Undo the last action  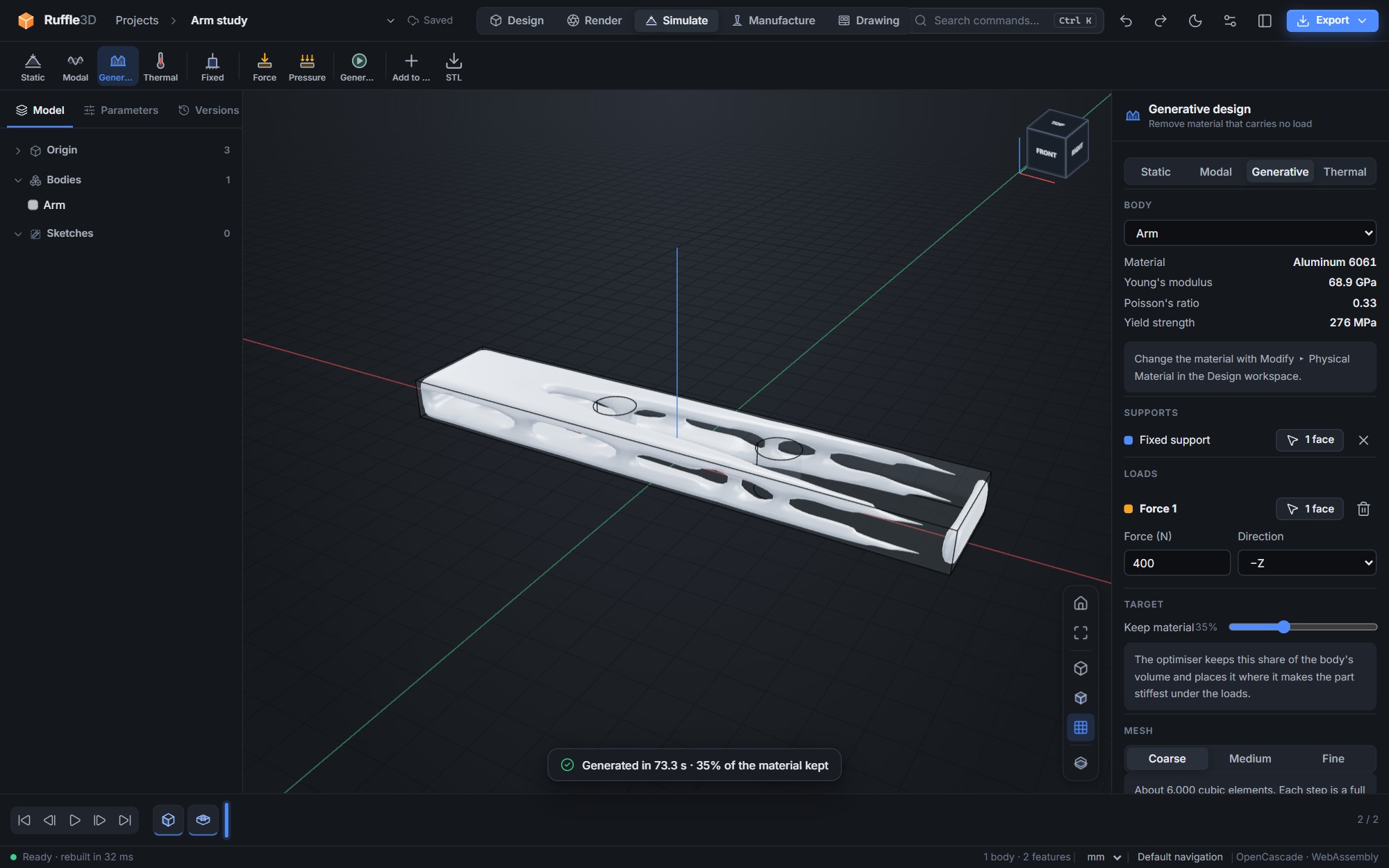click(x=1126, y=21)
